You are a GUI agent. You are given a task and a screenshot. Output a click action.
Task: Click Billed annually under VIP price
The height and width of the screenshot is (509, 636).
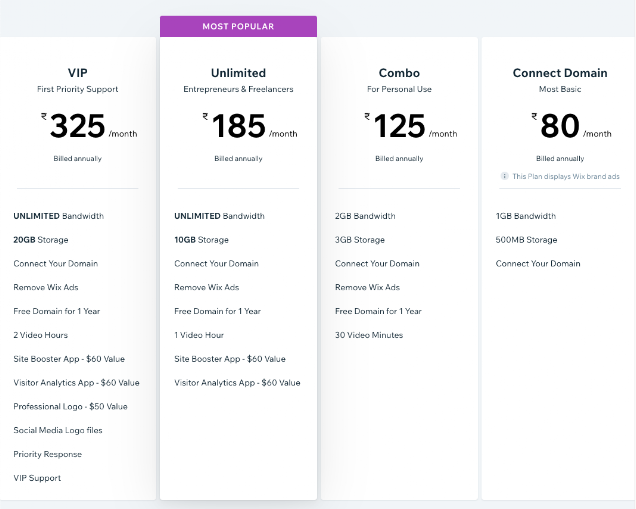tap(77, 159)
